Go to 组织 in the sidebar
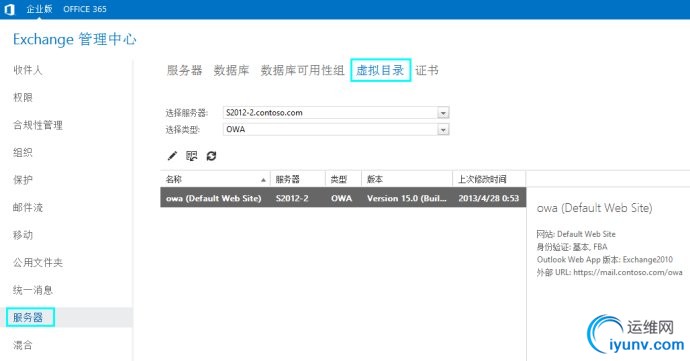The image size is (690, 361). [23, 152]
